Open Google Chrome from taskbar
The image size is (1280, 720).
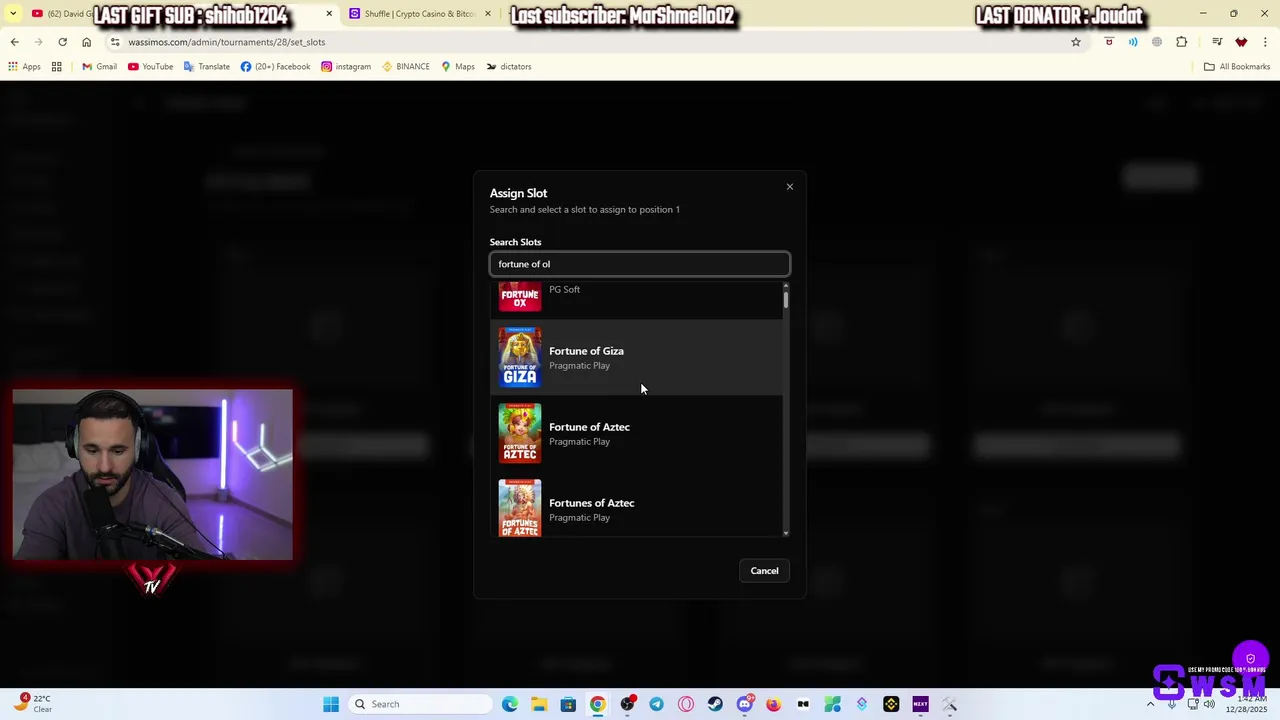point(597,704)
